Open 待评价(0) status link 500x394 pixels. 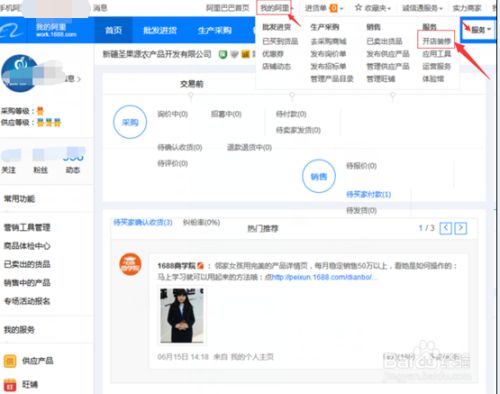[172, 164]
